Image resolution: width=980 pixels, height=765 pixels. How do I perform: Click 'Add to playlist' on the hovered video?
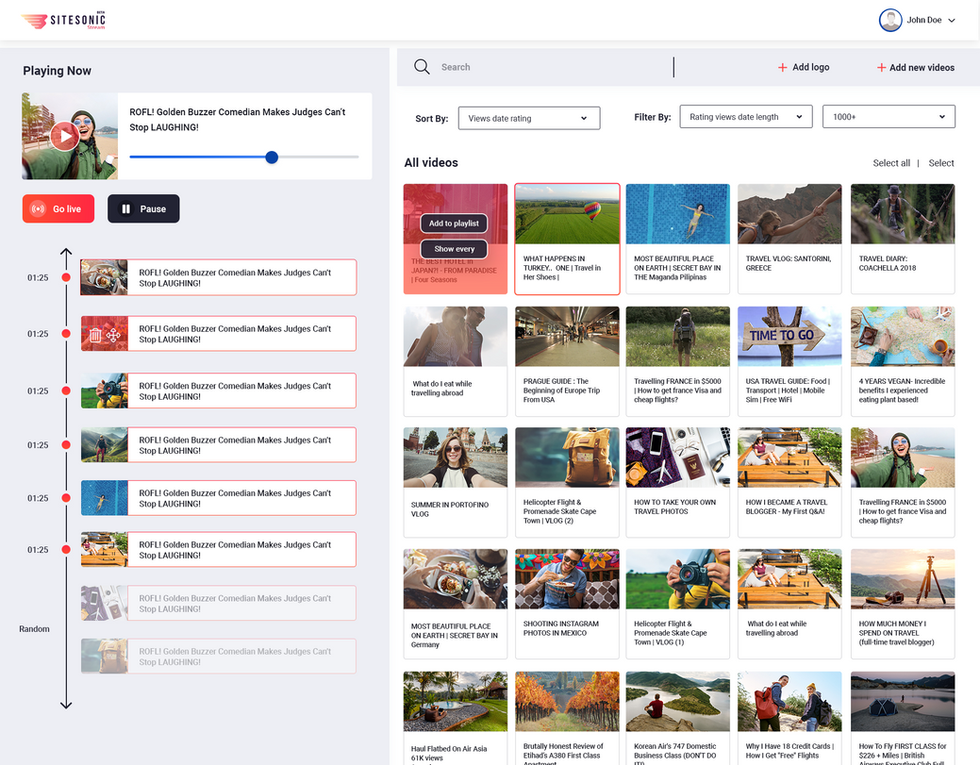454,223
